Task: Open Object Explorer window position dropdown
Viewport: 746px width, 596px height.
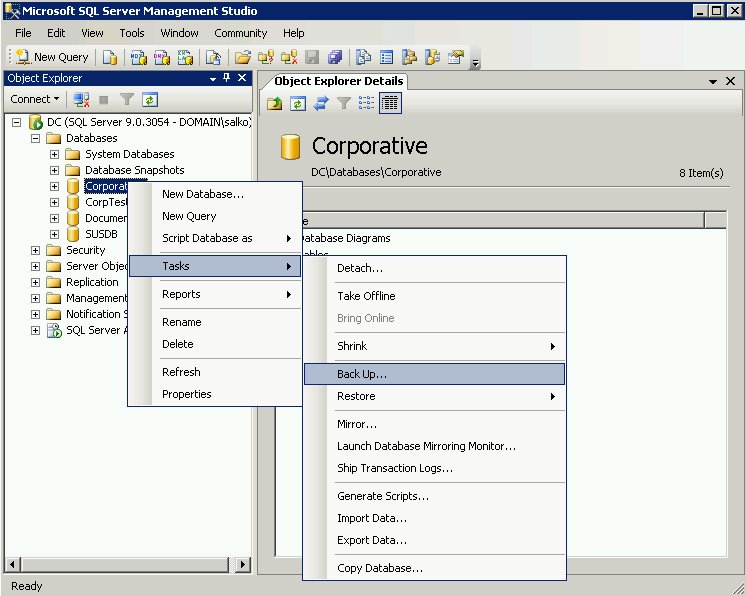Action: point(213,78)
